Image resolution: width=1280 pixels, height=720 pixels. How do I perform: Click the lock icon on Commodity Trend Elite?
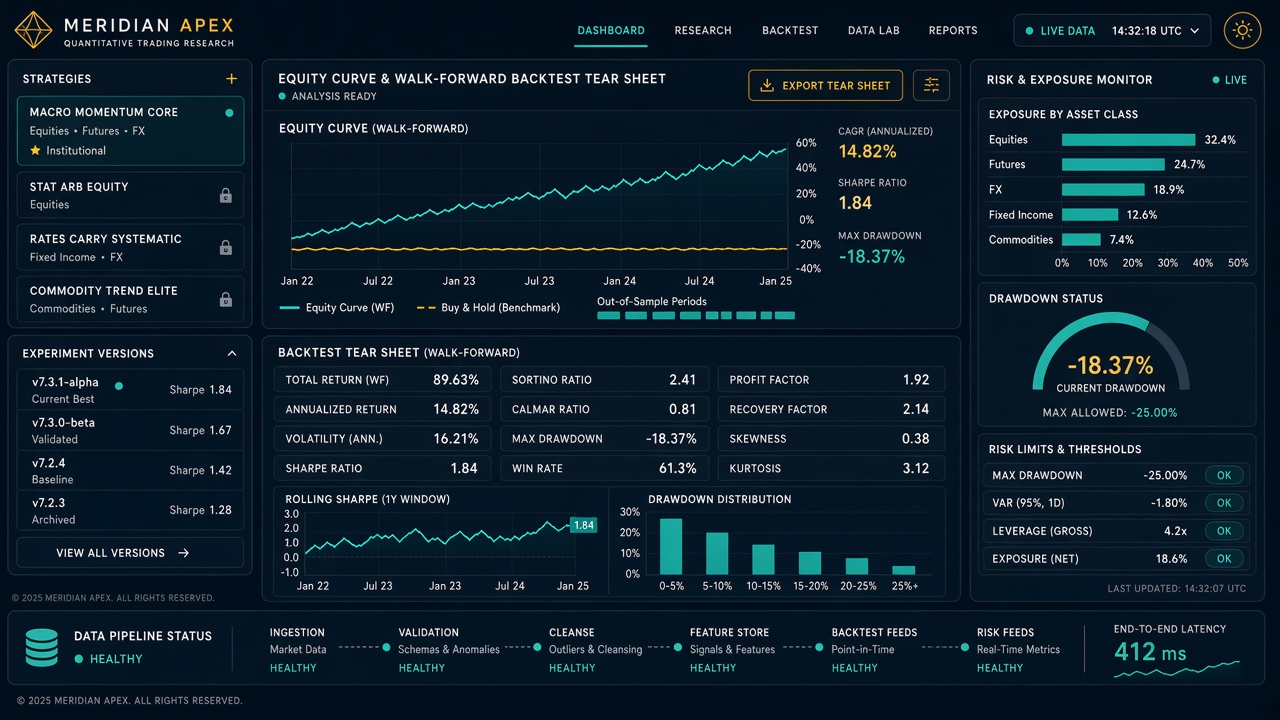tap(226, 299)
